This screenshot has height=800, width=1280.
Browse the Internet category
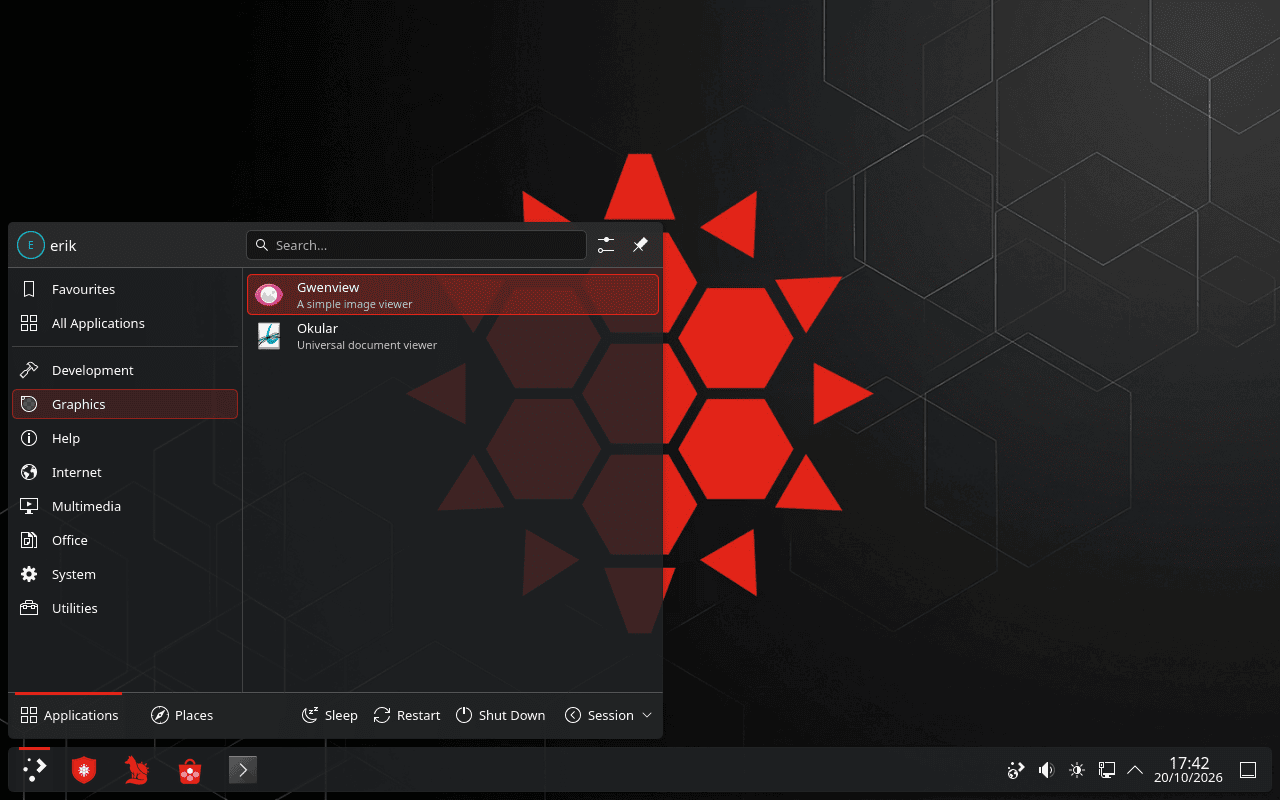[125, 472]
